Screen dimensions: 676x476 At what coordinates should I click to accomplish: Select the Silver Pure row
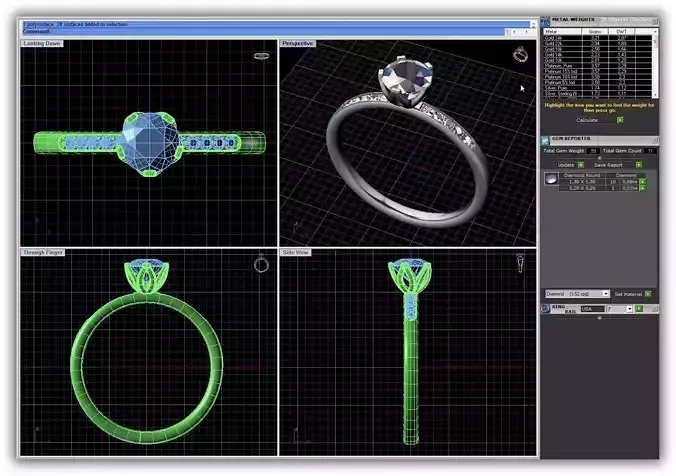pyautogui.click(x=598, y=88)
